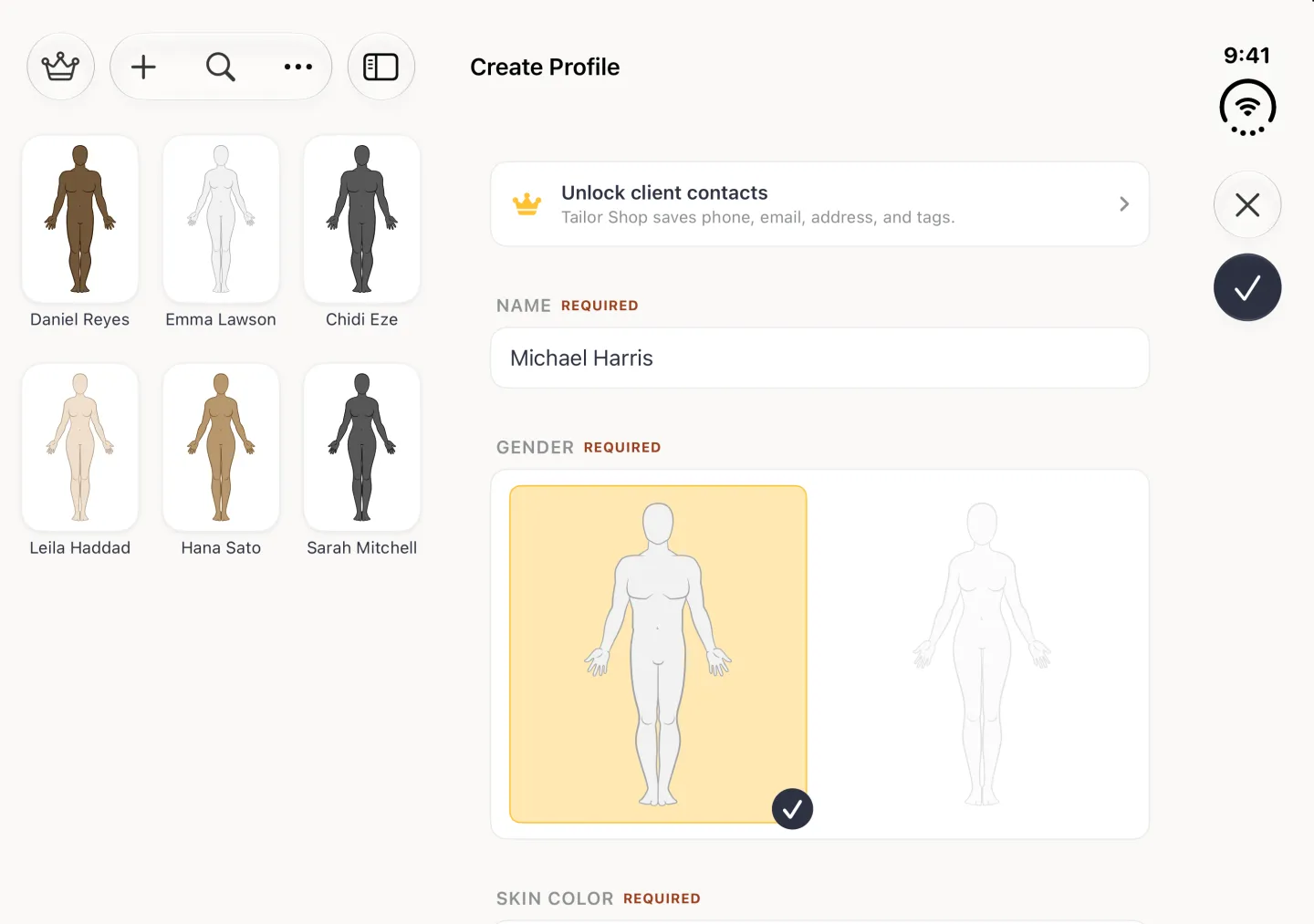The height and width of the screenshot is (924, 1314).
Task: Click the Sarah Mitchell name label
Action: coord(361,547)
